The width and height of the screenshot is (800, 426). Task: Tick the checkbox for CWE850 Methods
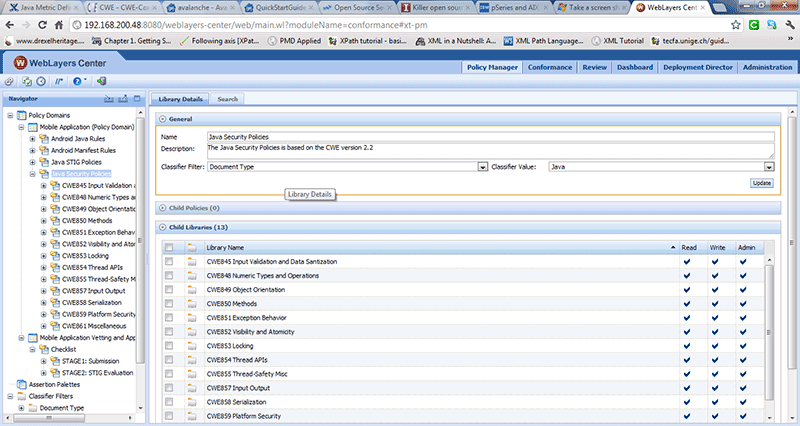169,303
